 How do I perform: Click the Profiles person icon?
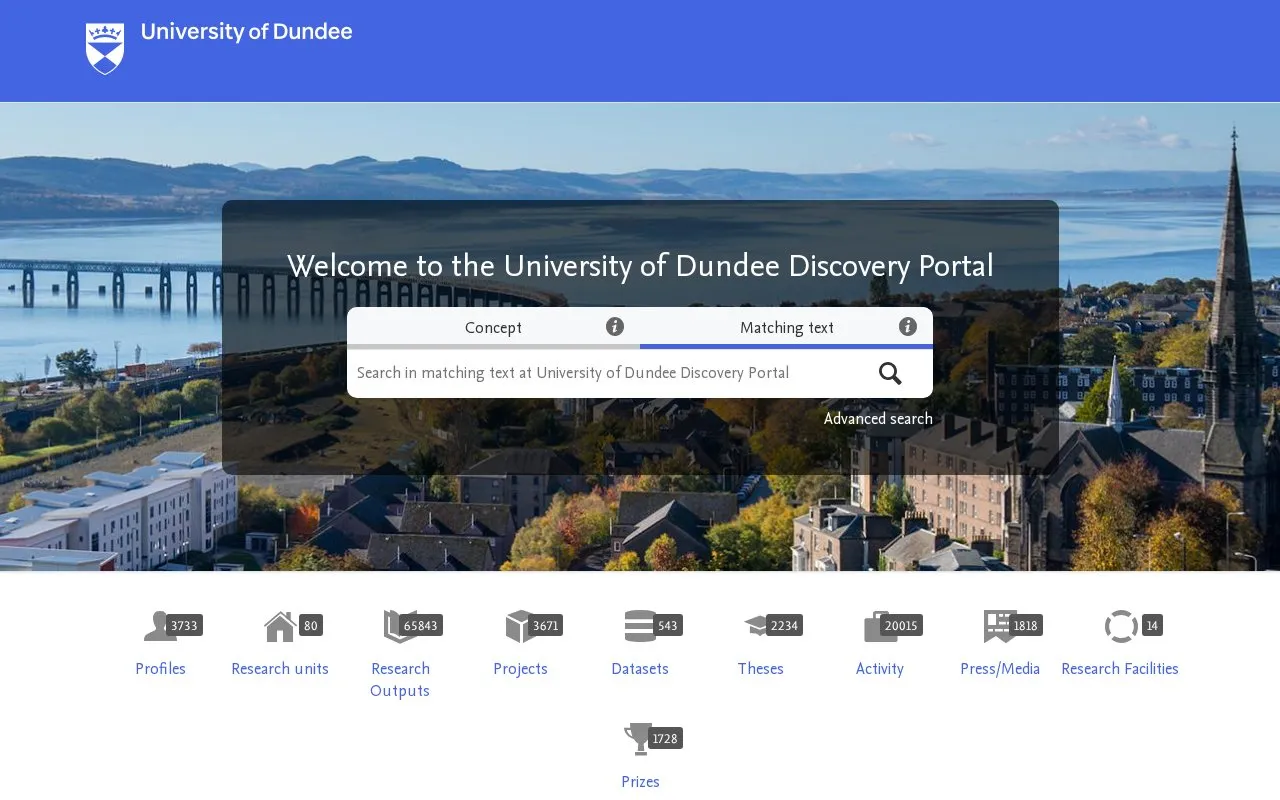tap(159, 626)
